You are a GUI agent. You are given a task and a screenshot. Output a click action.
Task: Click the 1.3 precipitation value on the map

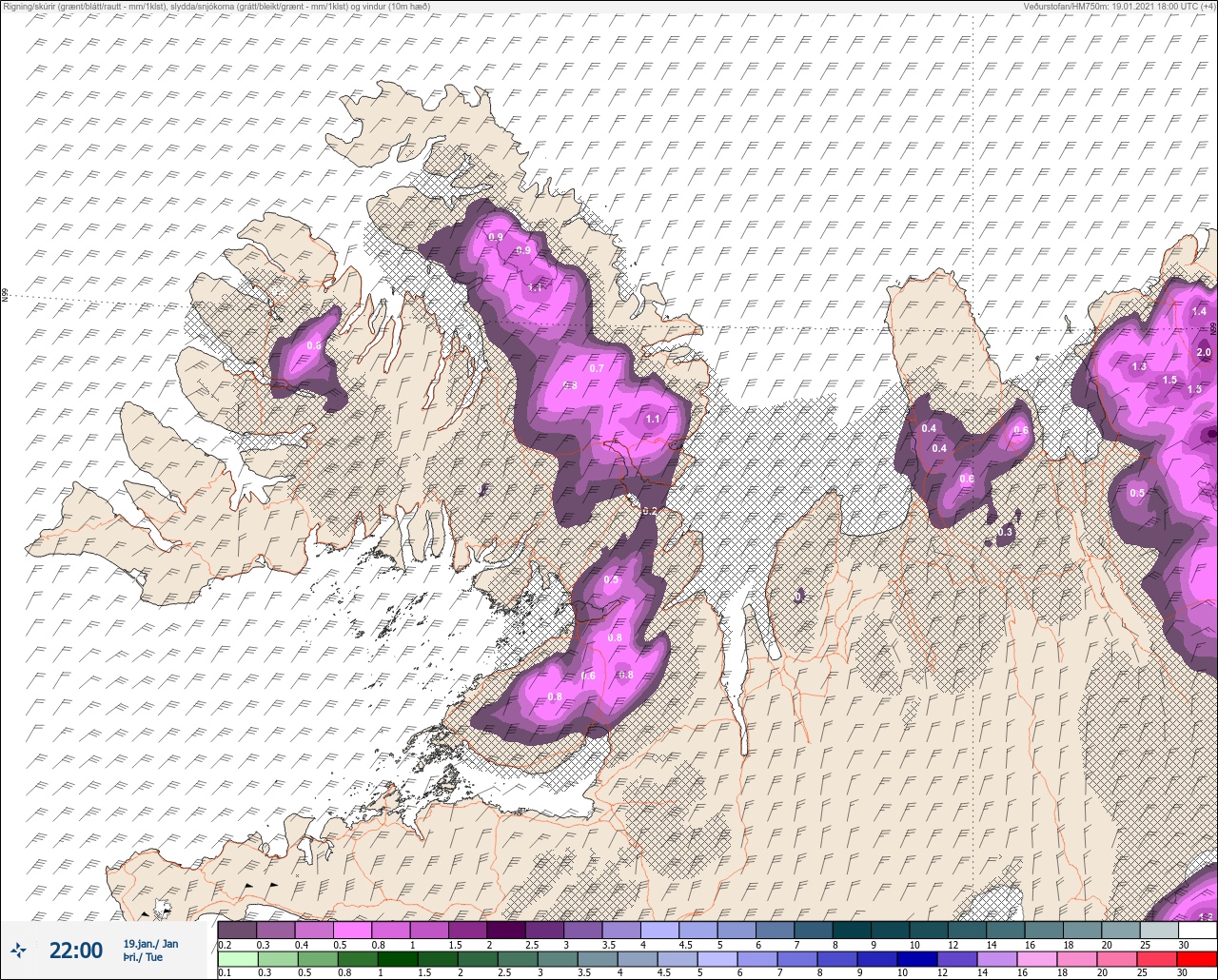coord(1139,366)
